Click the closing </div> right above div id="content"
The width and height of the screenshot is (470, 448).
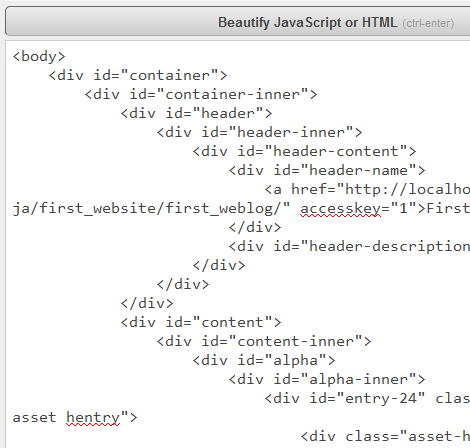(147, 303)
